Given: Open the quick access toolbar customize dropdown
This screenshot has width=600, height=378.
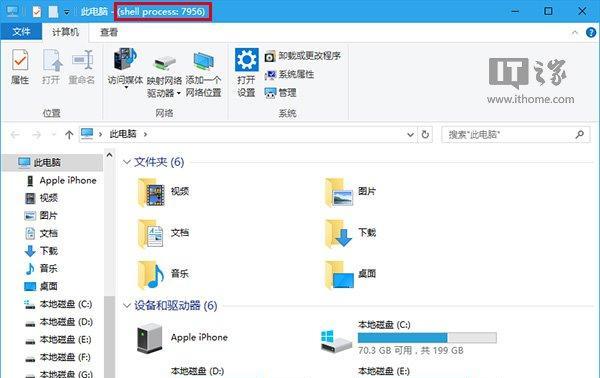Looking at the screenshot, I should point(67,12).
